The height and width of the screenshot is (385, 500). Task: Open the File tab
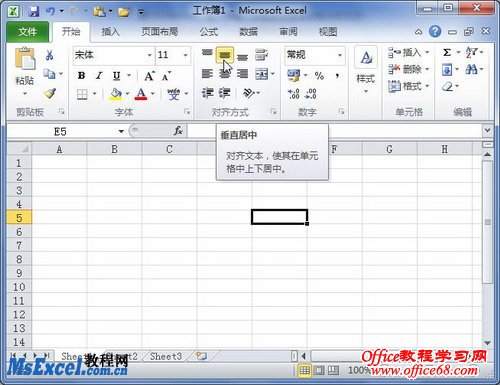[27, 32]
